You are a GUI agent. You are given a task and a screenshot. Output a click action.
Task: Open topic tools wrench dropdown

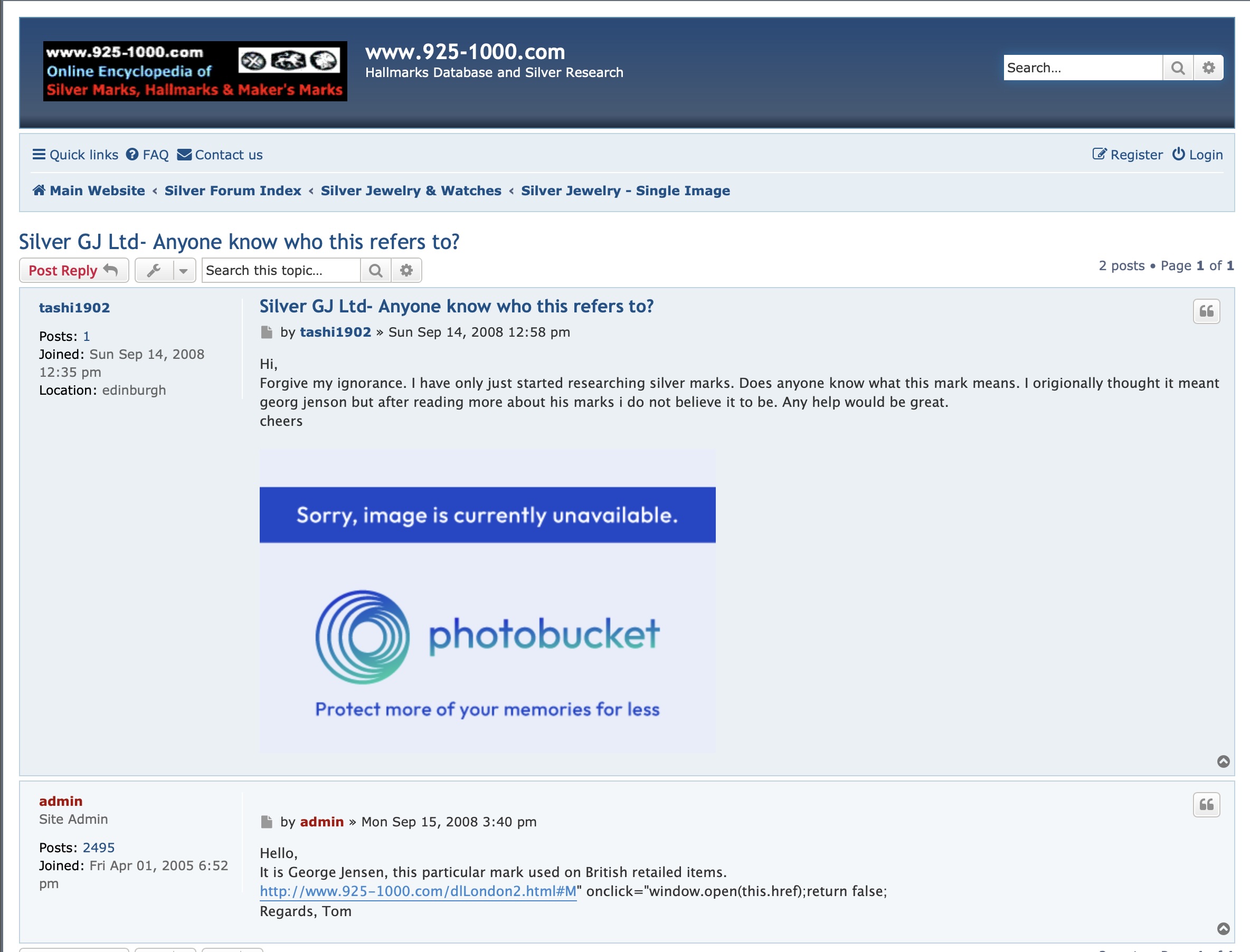pos(154,271)
